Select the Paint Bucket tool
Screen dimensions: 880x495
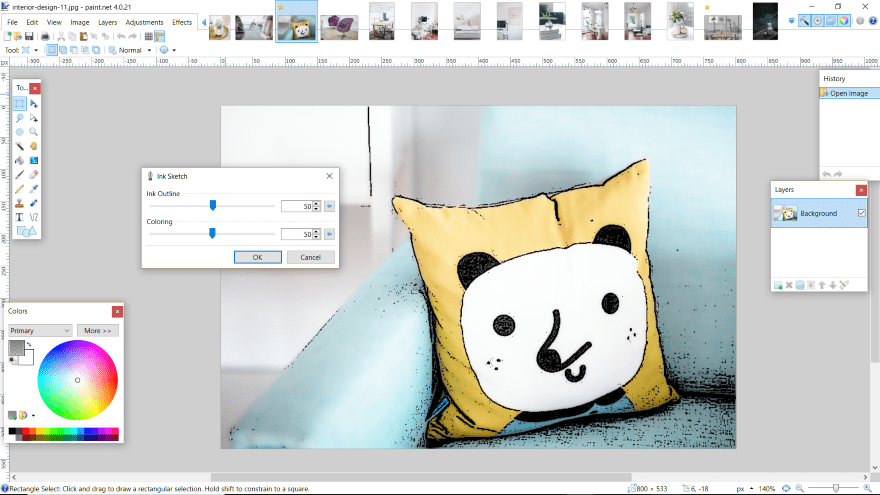[x=20, y=160]
